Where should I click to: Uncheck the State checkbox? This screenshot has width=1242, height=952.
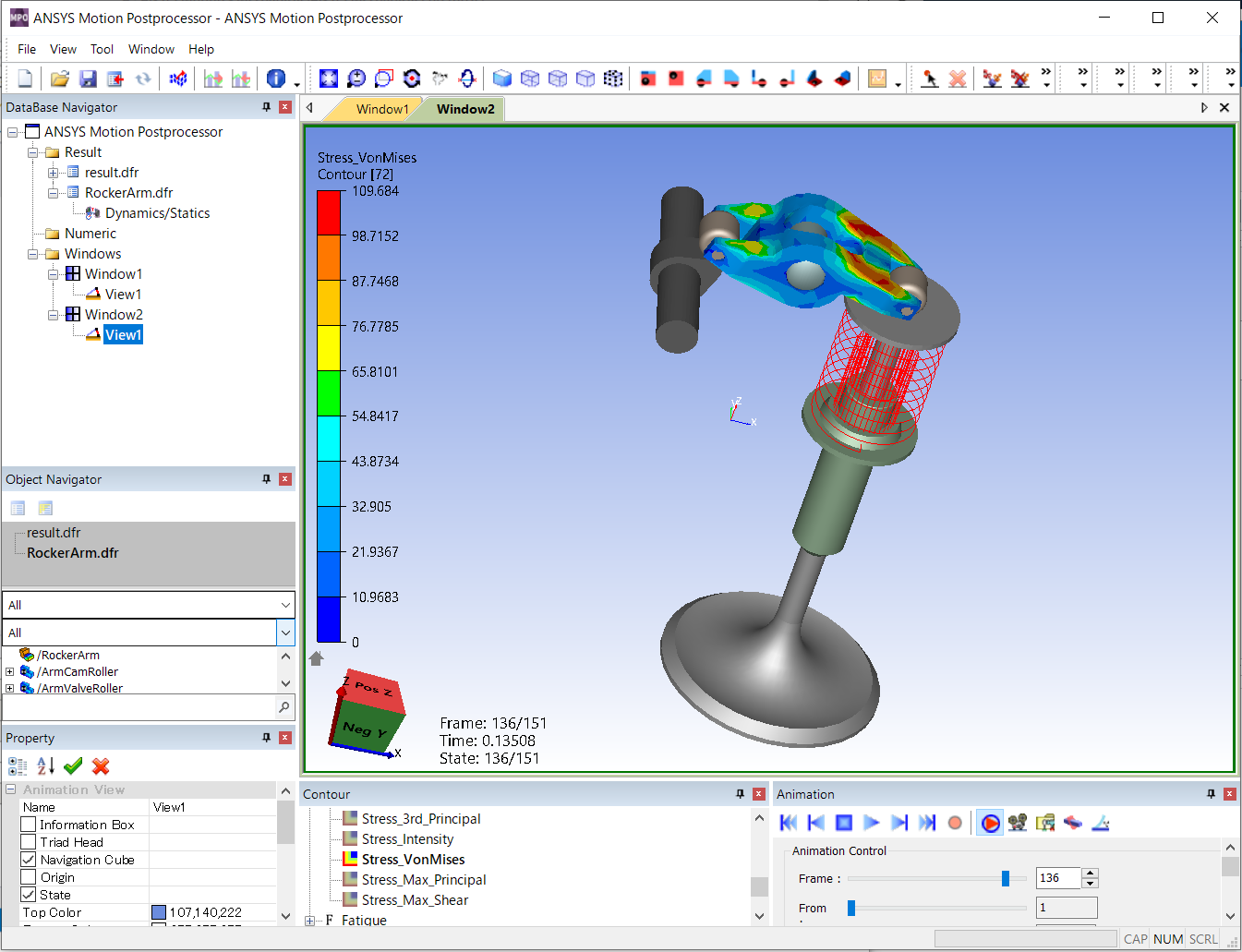pos(29,895)
